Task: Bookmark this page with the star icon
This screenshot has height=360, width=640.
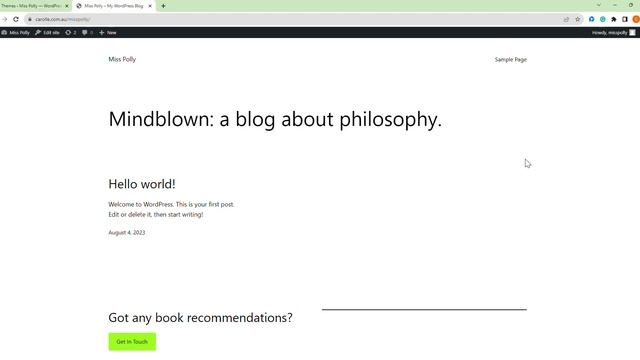Action: [x=578, y=19]
